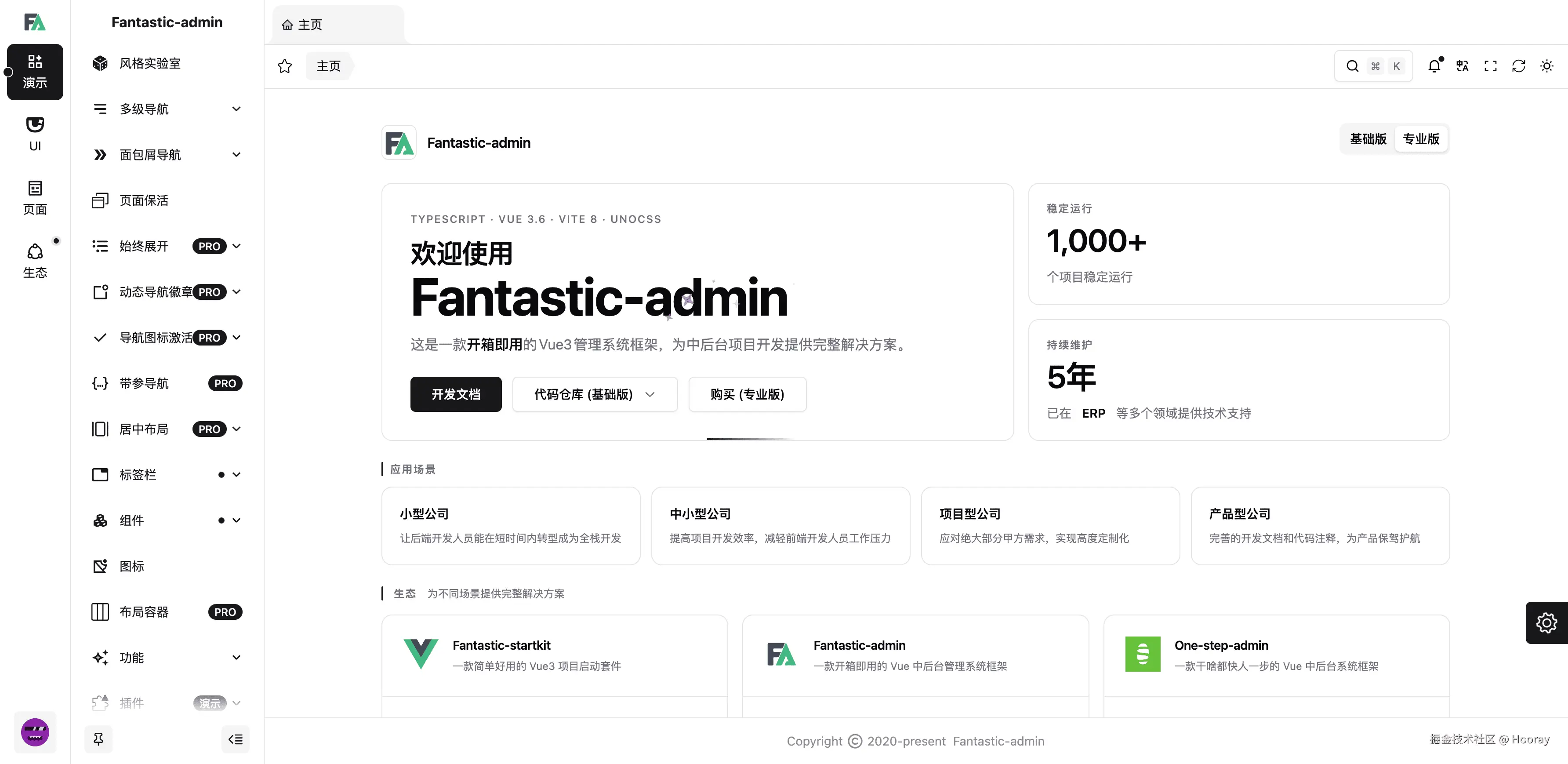The image size is (1568, 764).
Task: Enter fullscreen mode via toolbar icon
Action: pos(1490,66)
